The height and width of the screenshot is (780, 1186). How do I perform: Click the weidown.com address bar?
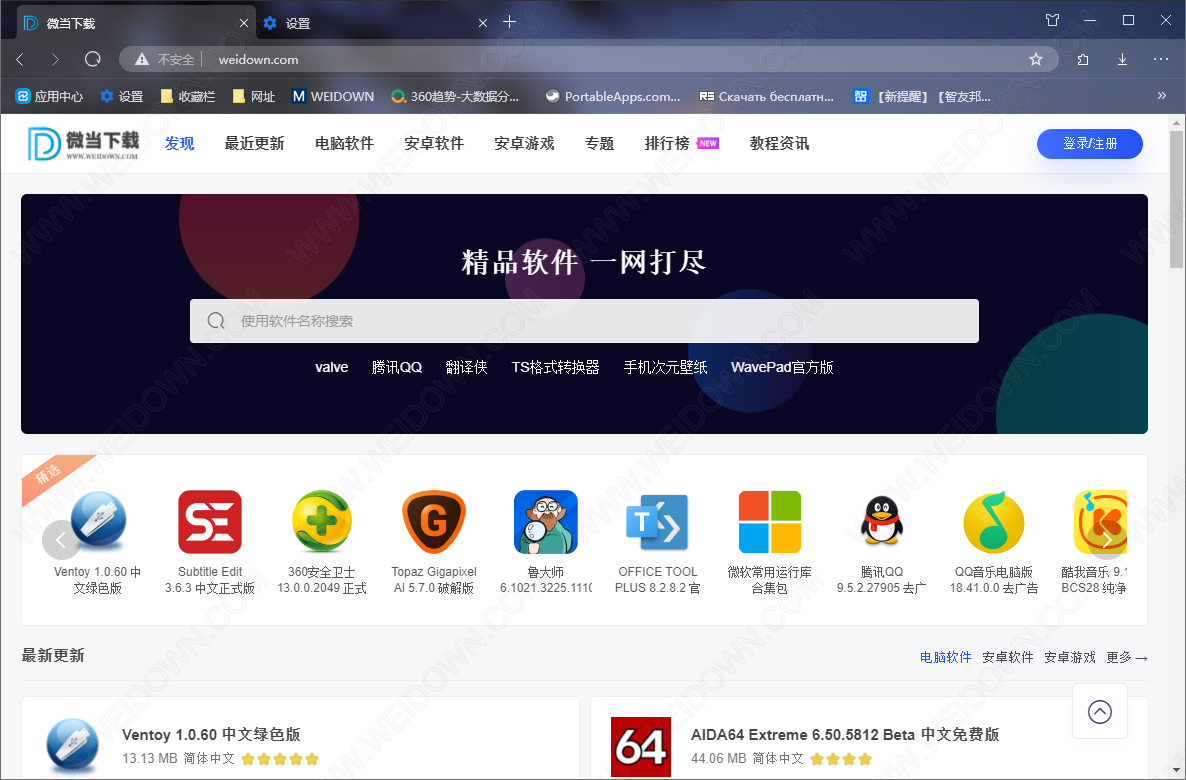(586, 59)
